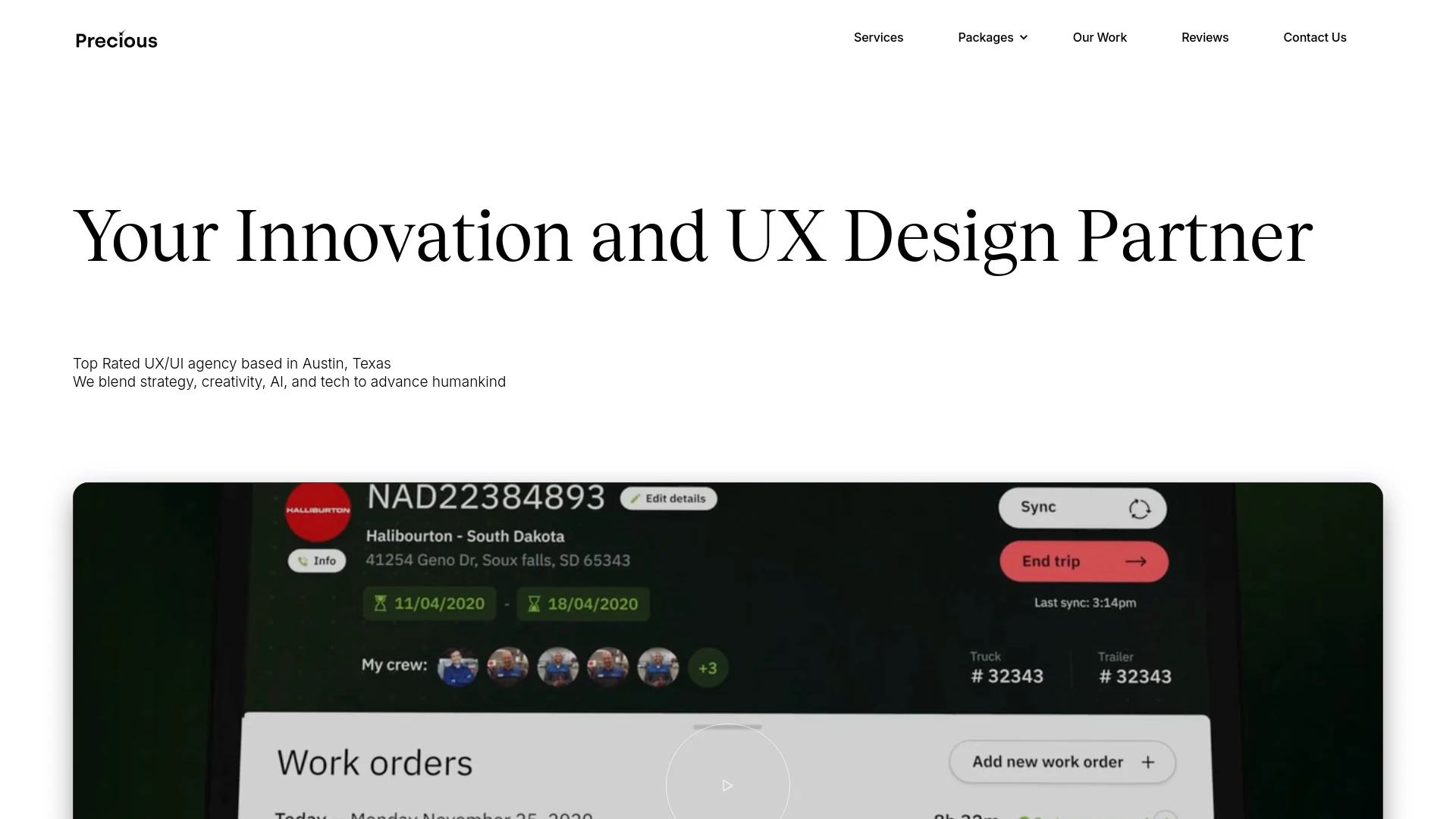Click the play button on the video overlay
1456x819 pixels.
728,785
